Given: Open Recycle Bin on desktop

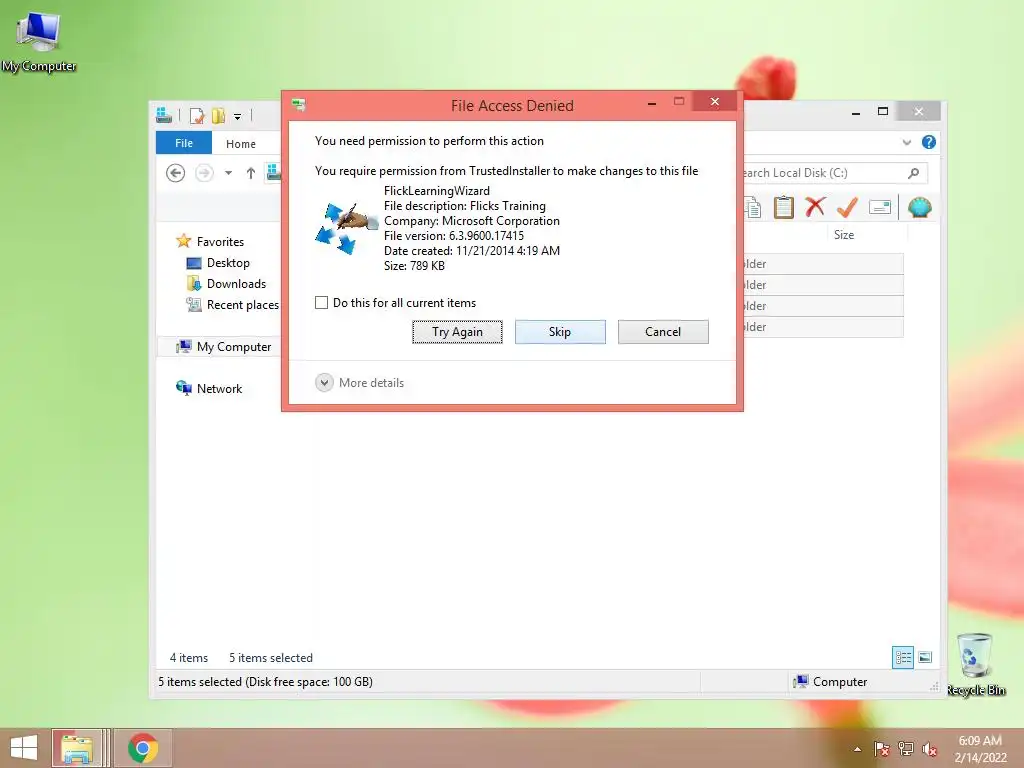Looking at the screenshot, I should coord(976,665).
